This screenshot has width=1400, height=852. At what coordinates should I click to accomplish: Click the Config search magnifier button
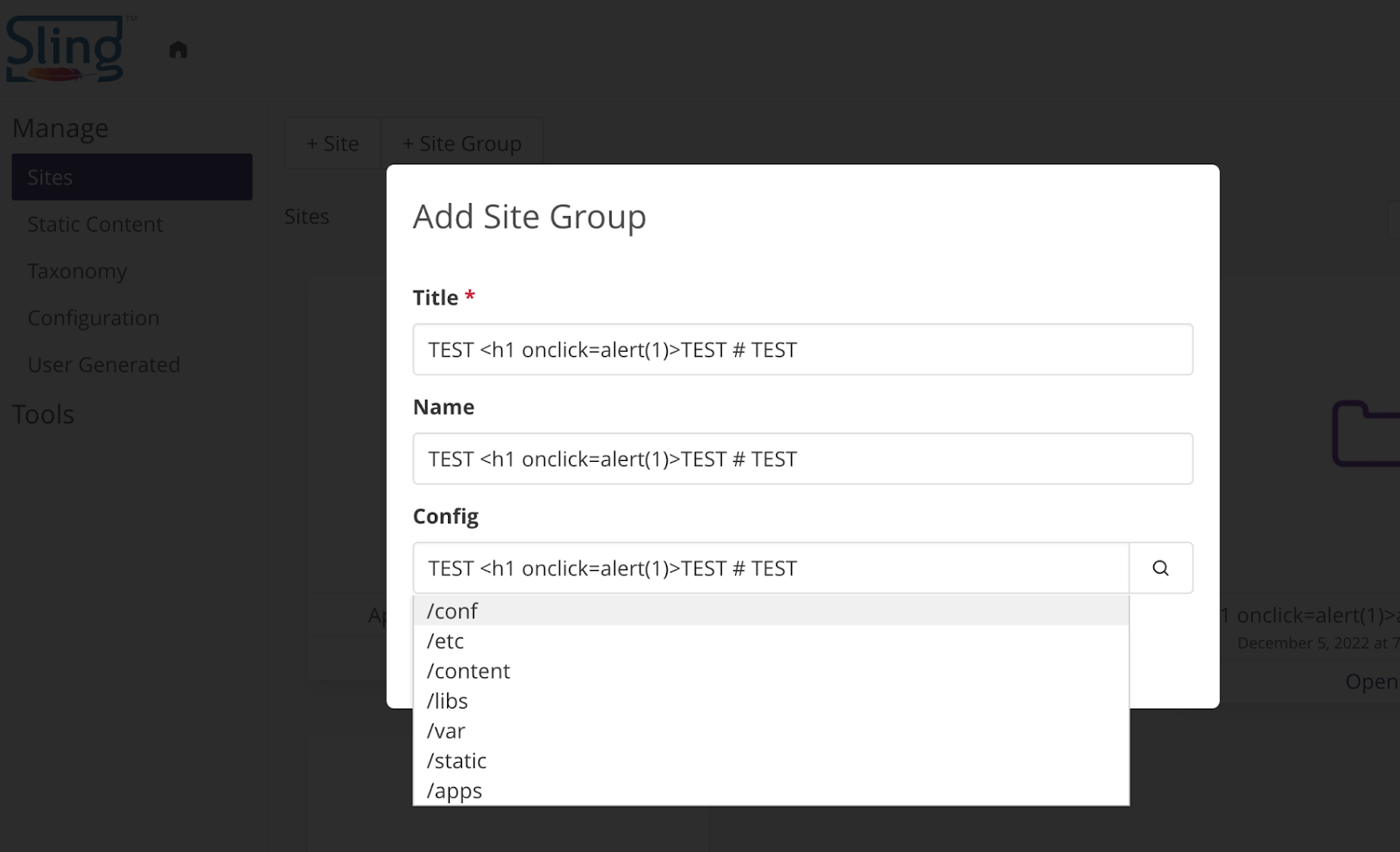point(1160,568)
